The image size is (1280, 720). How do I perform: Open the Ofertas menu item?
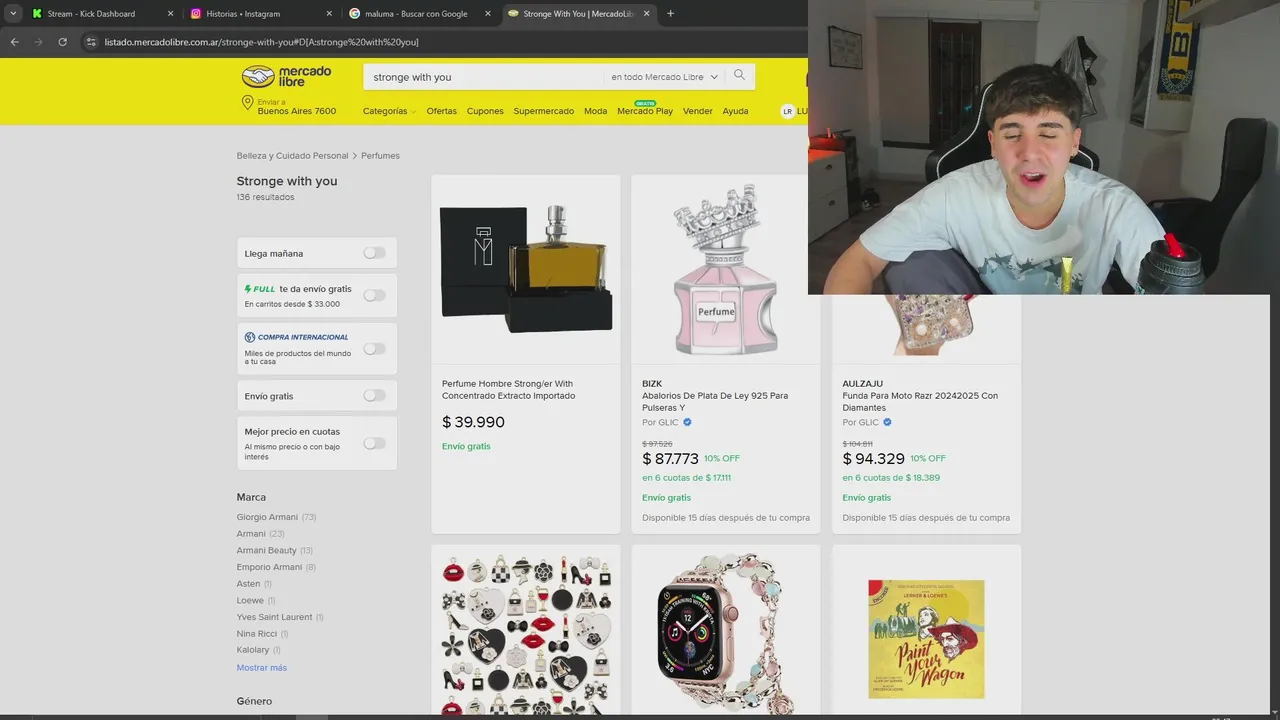441,111
